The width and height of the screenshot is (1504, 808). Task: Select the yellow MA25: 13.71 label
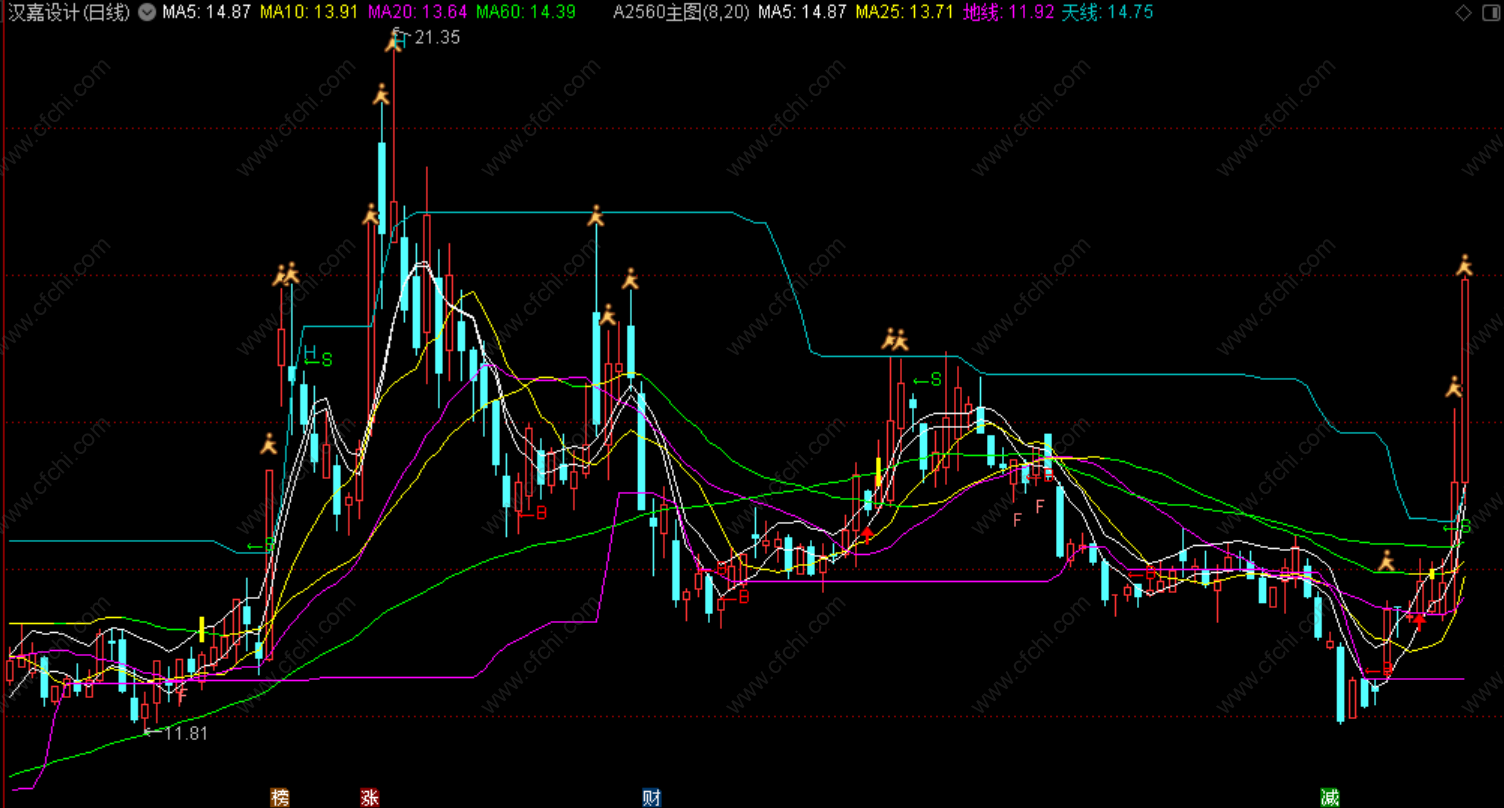tap(905, 12)
